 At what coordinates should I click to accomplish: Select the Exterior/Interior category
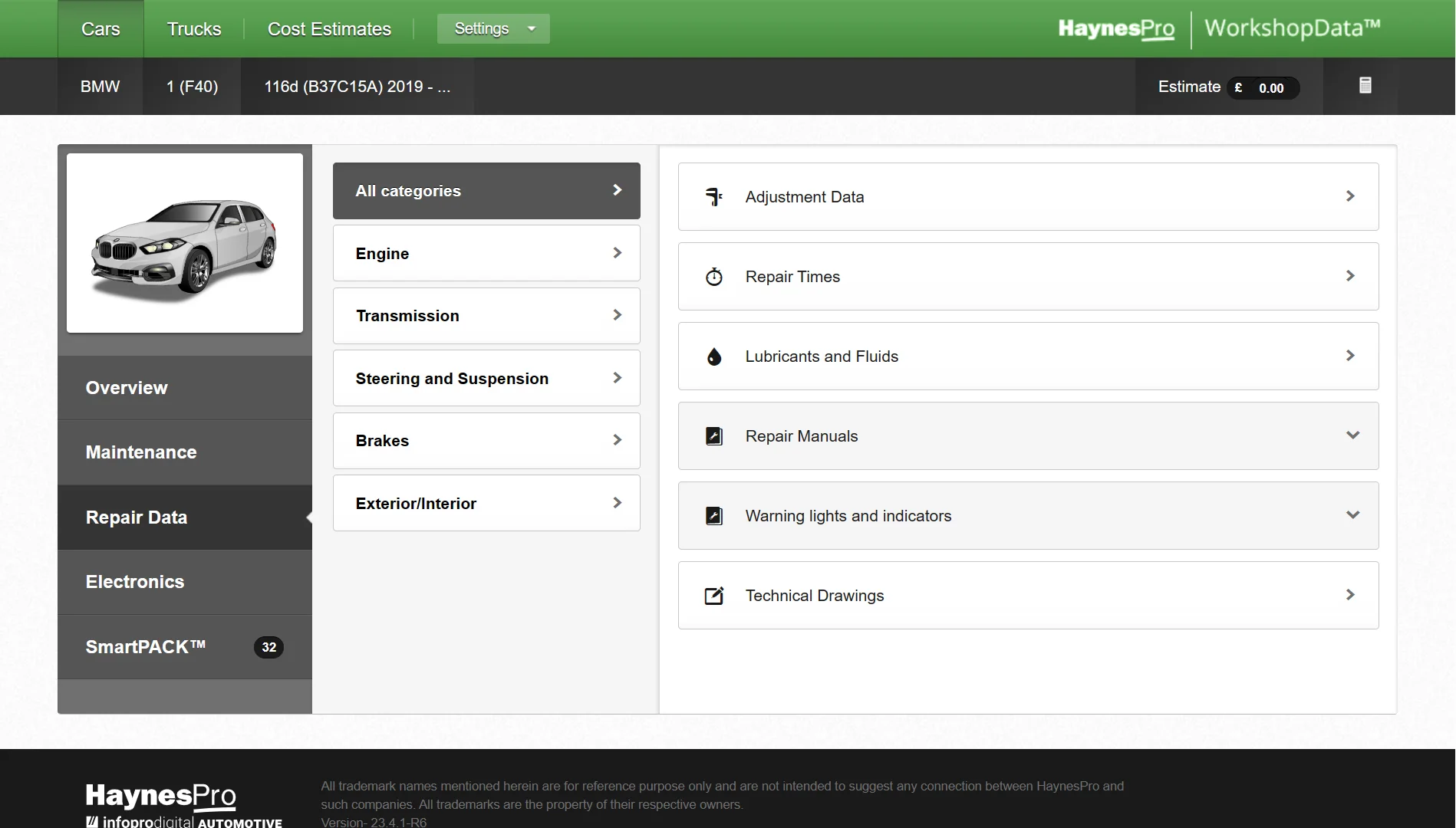pos(486,503)
